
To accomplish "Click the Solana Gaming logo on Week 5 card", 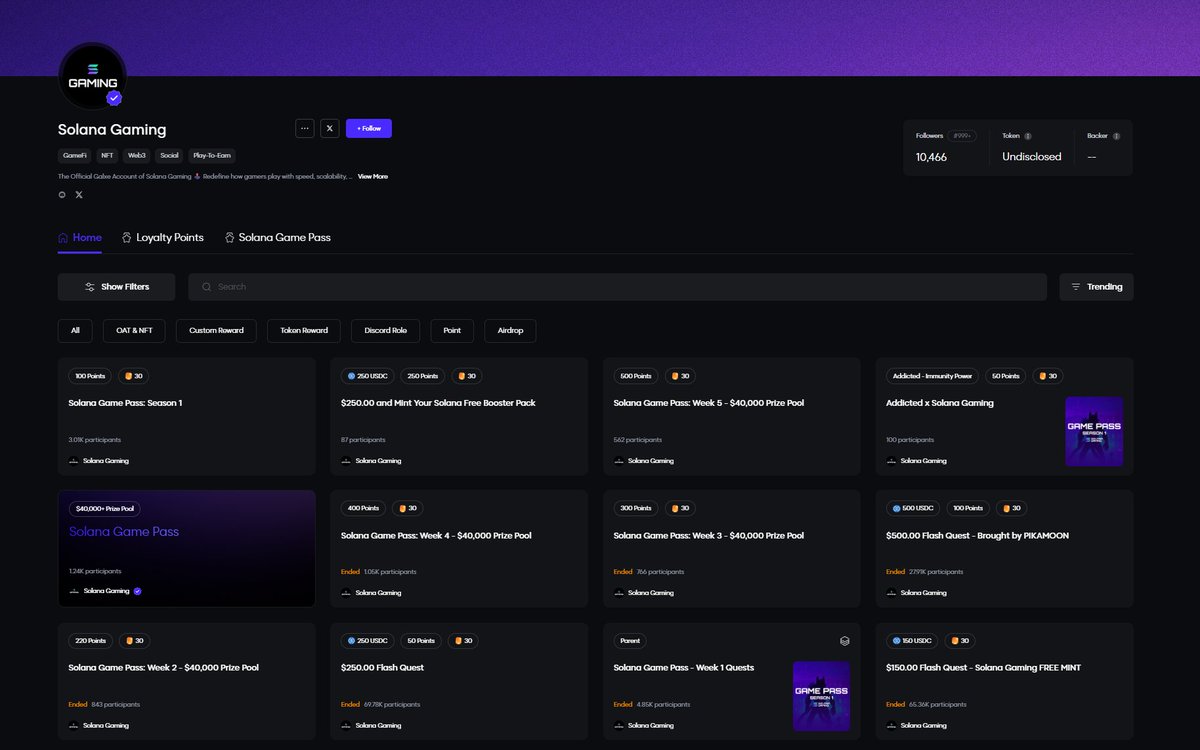I will pyautogui.click(x=619, y=461).
